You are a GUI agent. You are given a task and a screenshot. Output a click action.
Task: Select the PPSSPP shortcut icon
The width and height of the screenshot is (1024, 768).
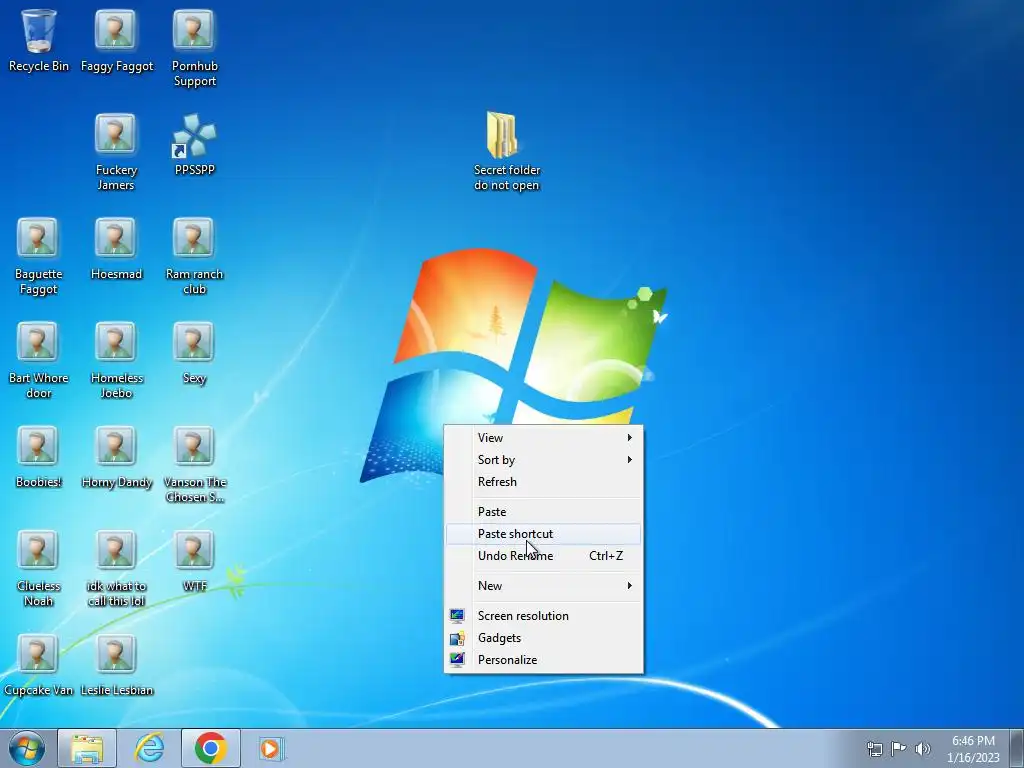point(194,144)
